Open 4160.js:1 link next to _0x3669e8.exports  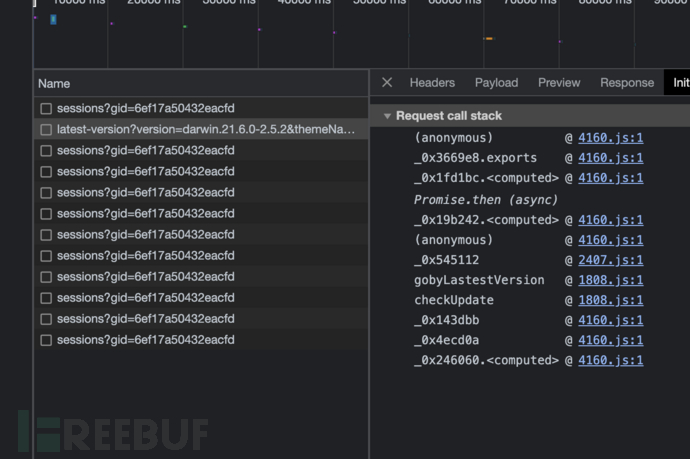point(610,158)
